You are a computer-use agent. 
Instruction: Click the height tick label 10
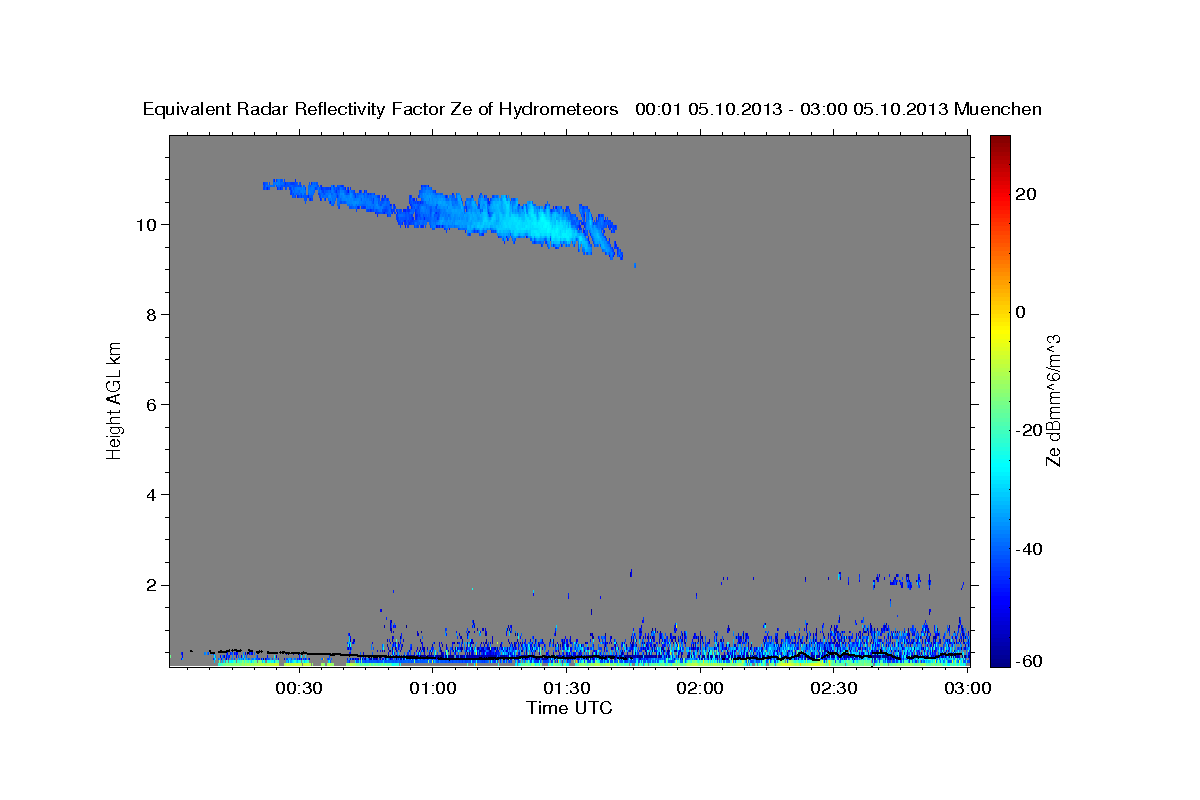[x=148, y=224]
